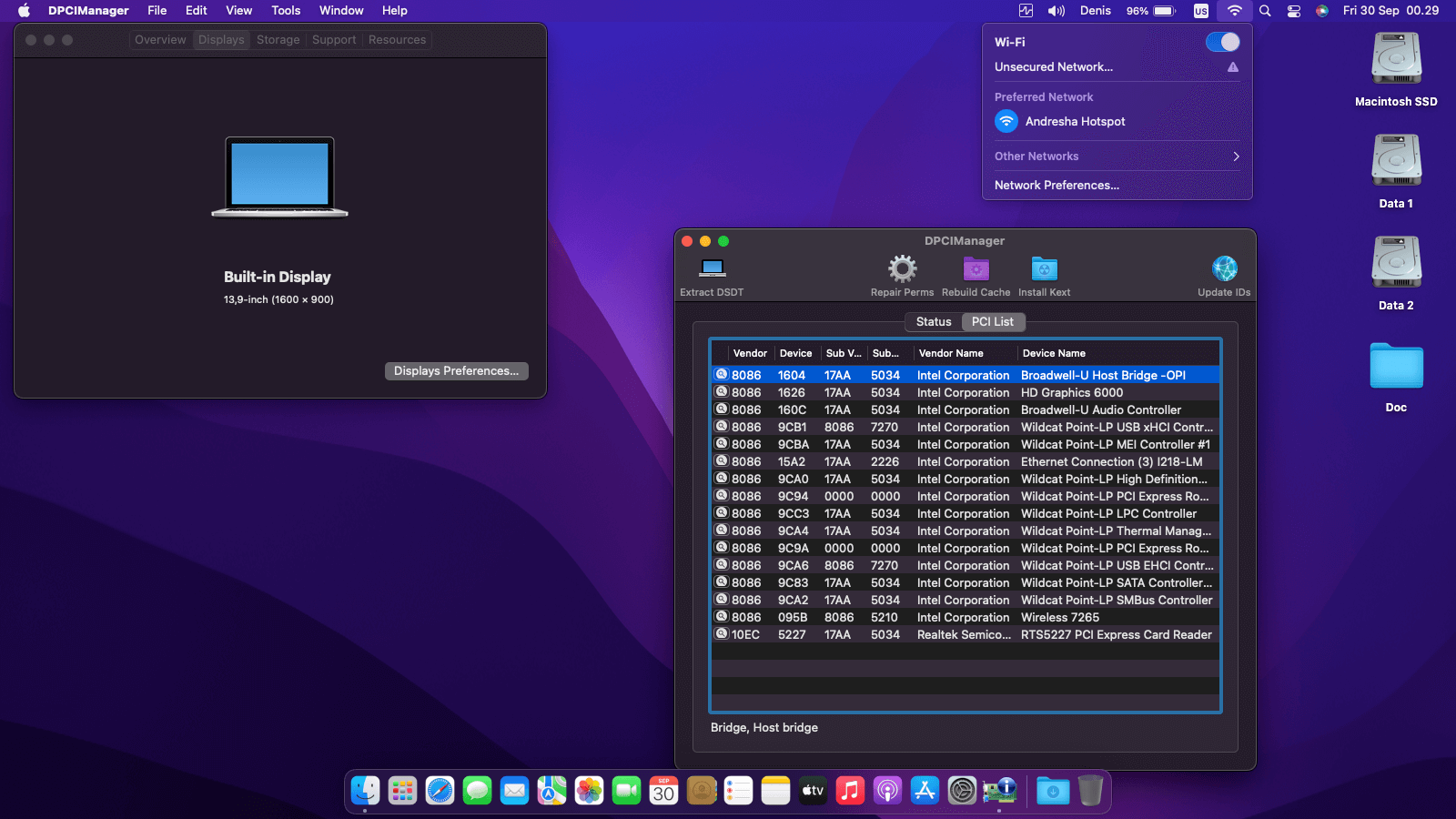Viewport: 1456px width, 819px height.
Task: Click the Built-in Display laptop thumbnail
Action: point(279,177)
